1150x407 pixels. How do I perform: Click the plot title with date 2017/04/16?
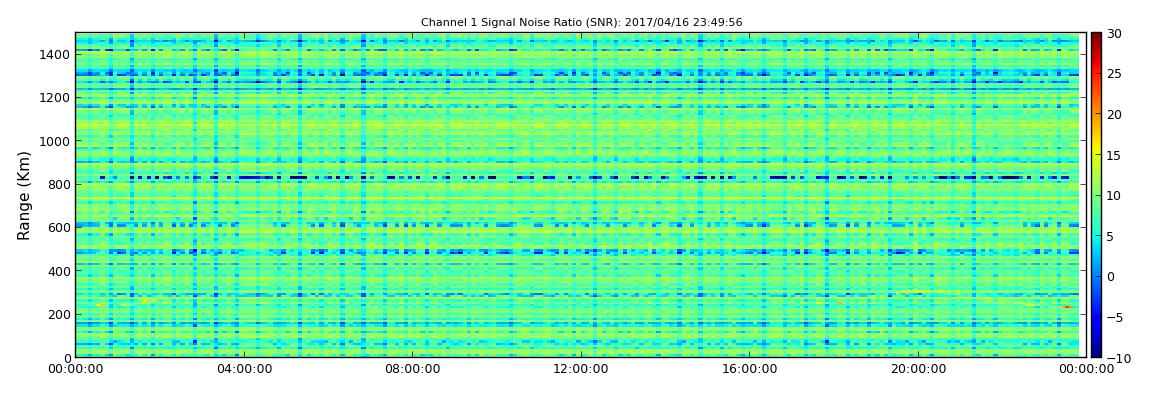coord(581,23)
